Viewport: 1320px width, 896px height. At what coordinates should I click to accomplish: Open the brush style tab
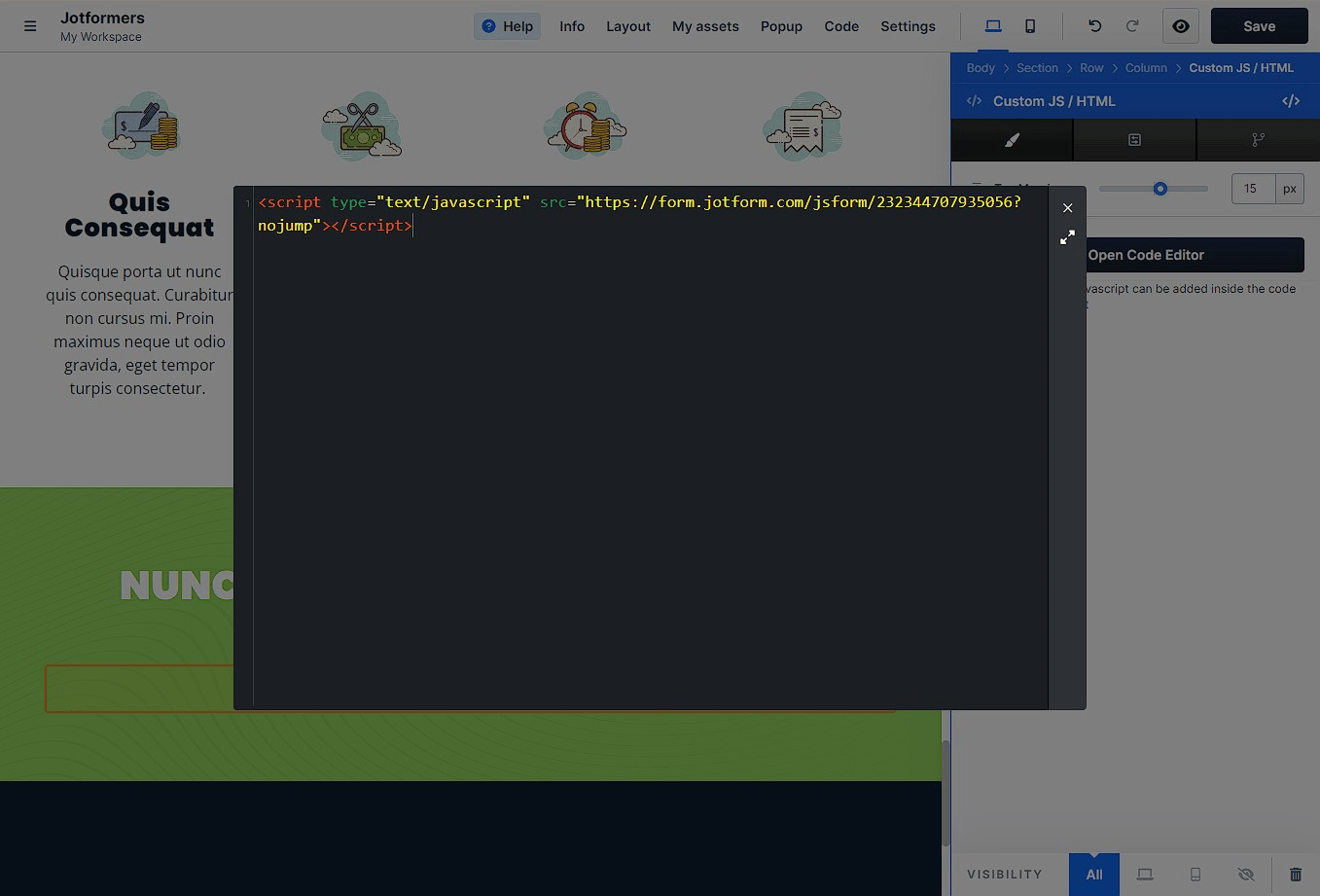(x=1012, y=140)
